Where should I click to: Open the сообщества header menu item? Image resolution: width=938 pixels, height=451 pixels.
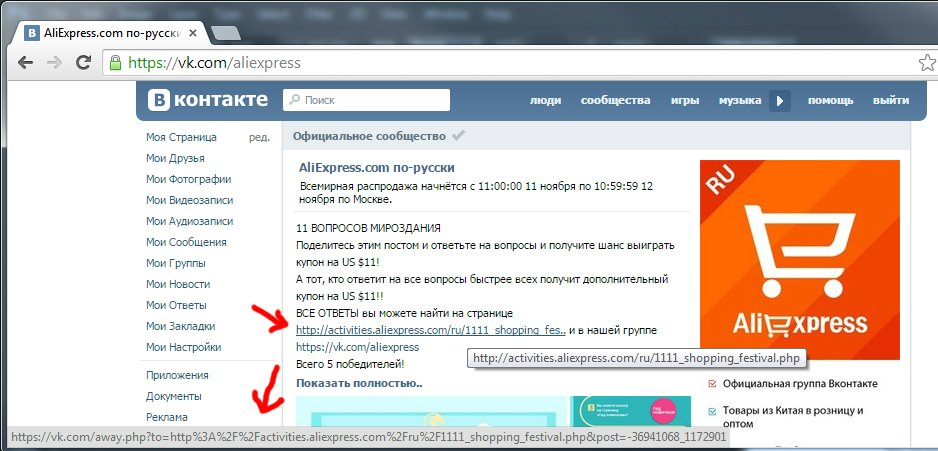[616, 100]
